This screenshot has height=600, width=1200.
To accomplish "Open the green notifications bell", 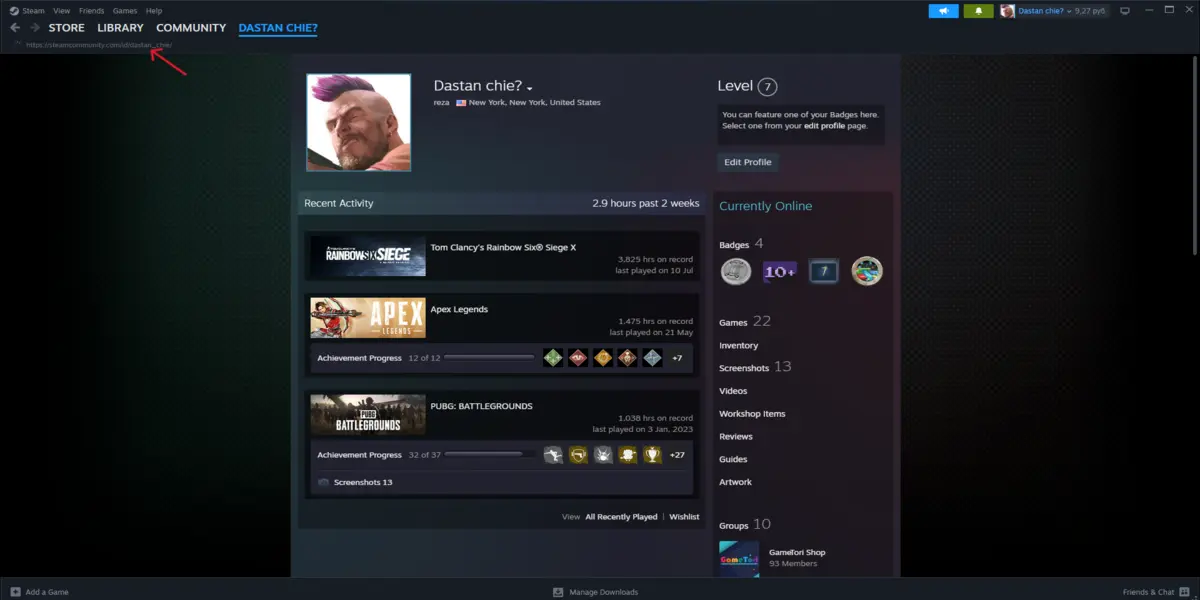I will (x=977, y=11).
